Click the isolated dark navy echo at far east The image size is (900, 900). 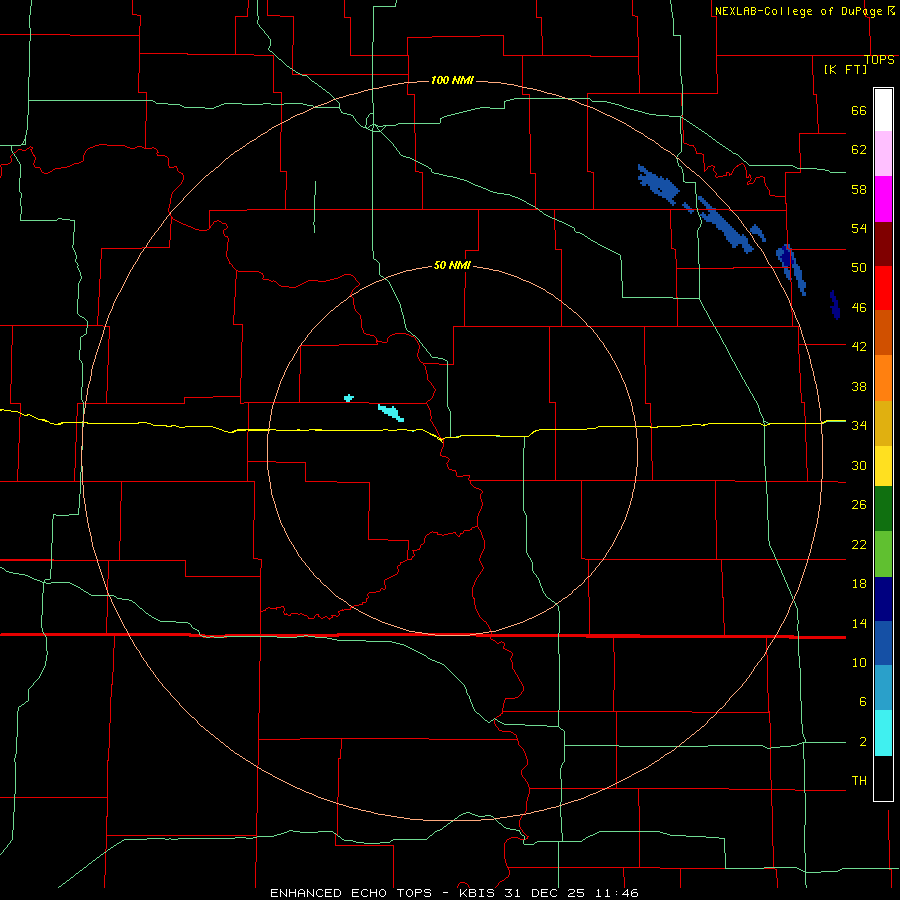(835, 305)
